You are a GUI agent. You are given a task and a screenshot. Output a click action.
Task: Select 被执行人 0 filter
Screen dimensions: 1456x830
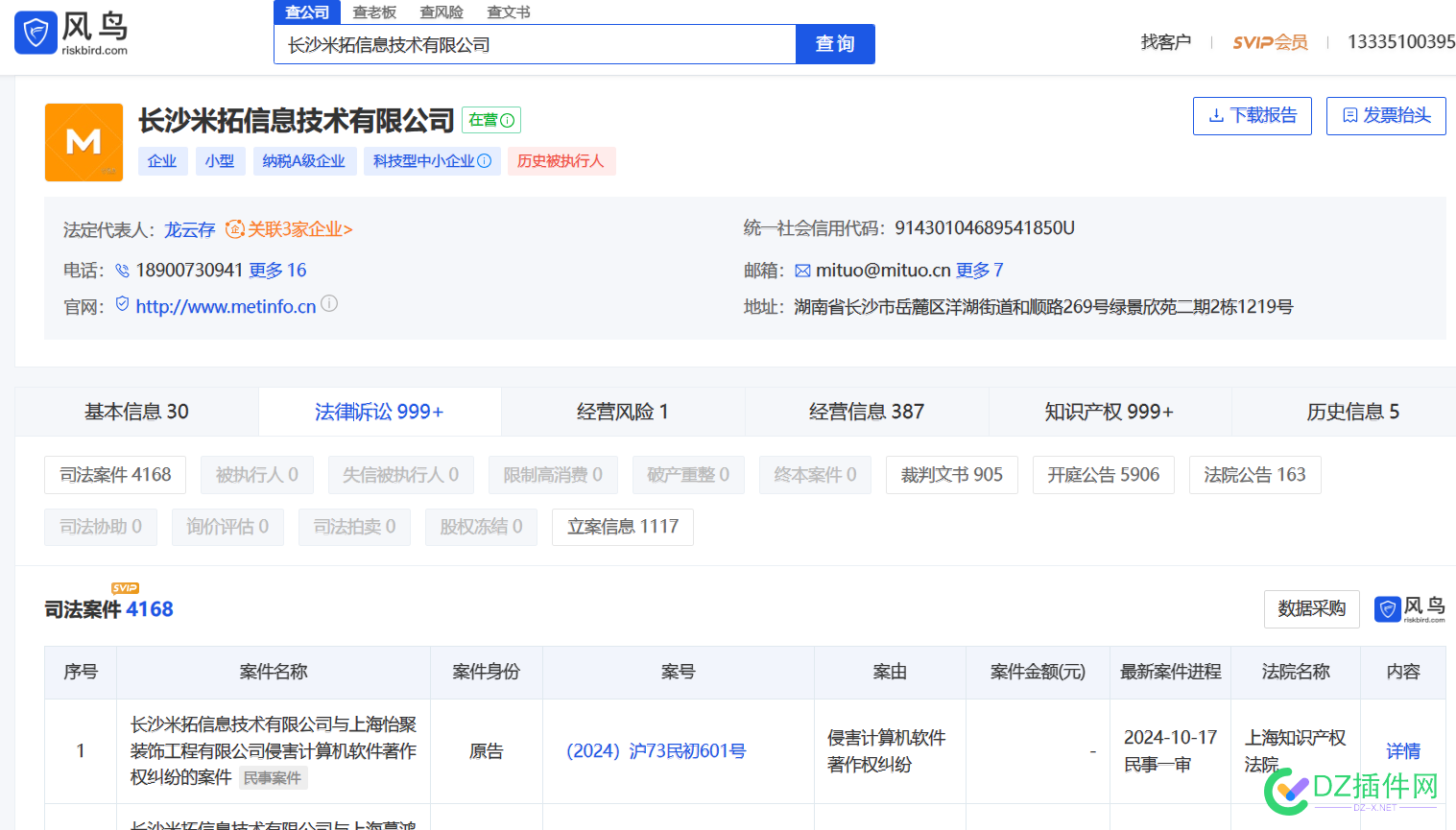click(257, 475)
